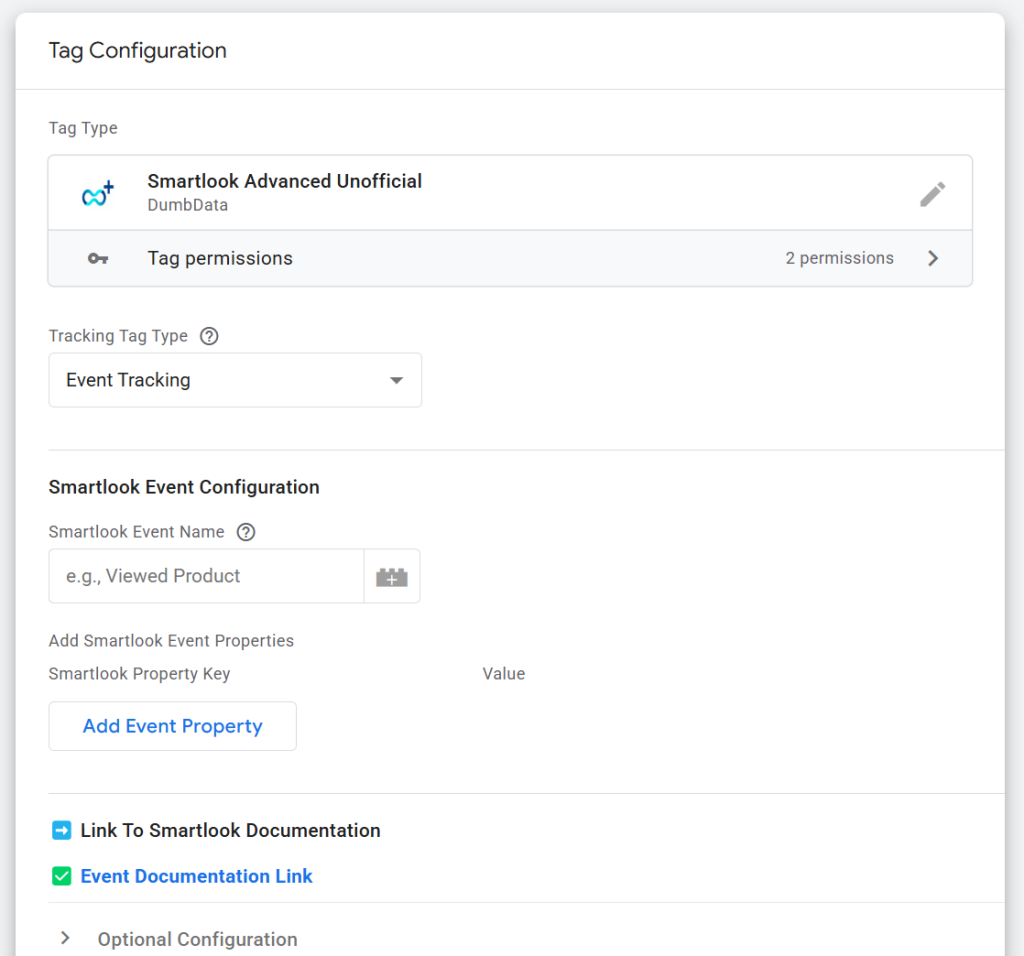Screen dimensions: 1024x956
Task: Click the help icon next to Tracking Tag Type
Action: [x=209, y=336]
